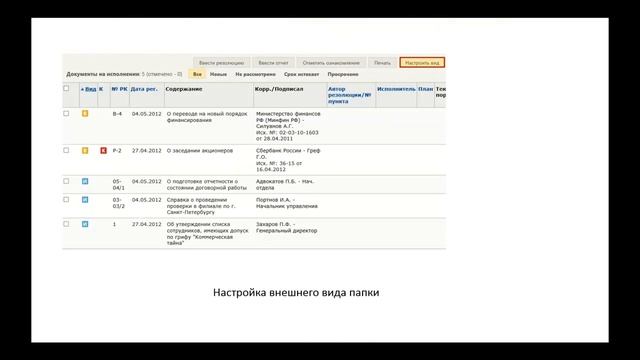Click the blue type icon in row 05-04/1
This screenshot has width=640, height=360.
(85, 181)
